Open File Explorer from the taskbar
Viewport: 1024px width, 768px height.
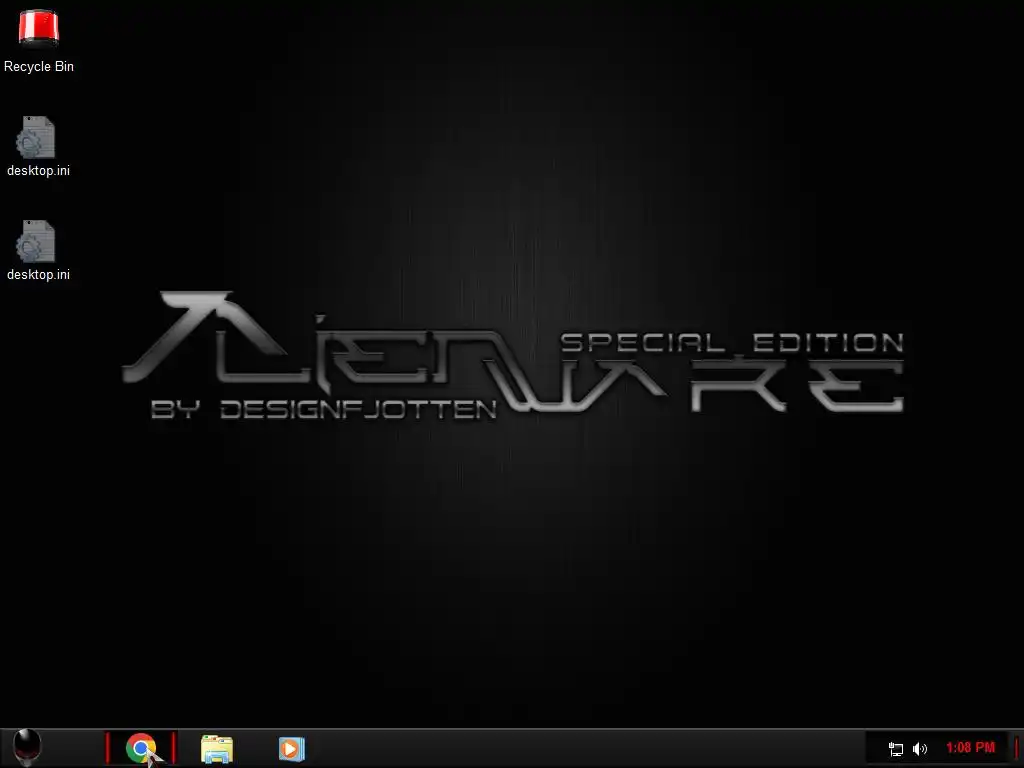coord(217,749)
